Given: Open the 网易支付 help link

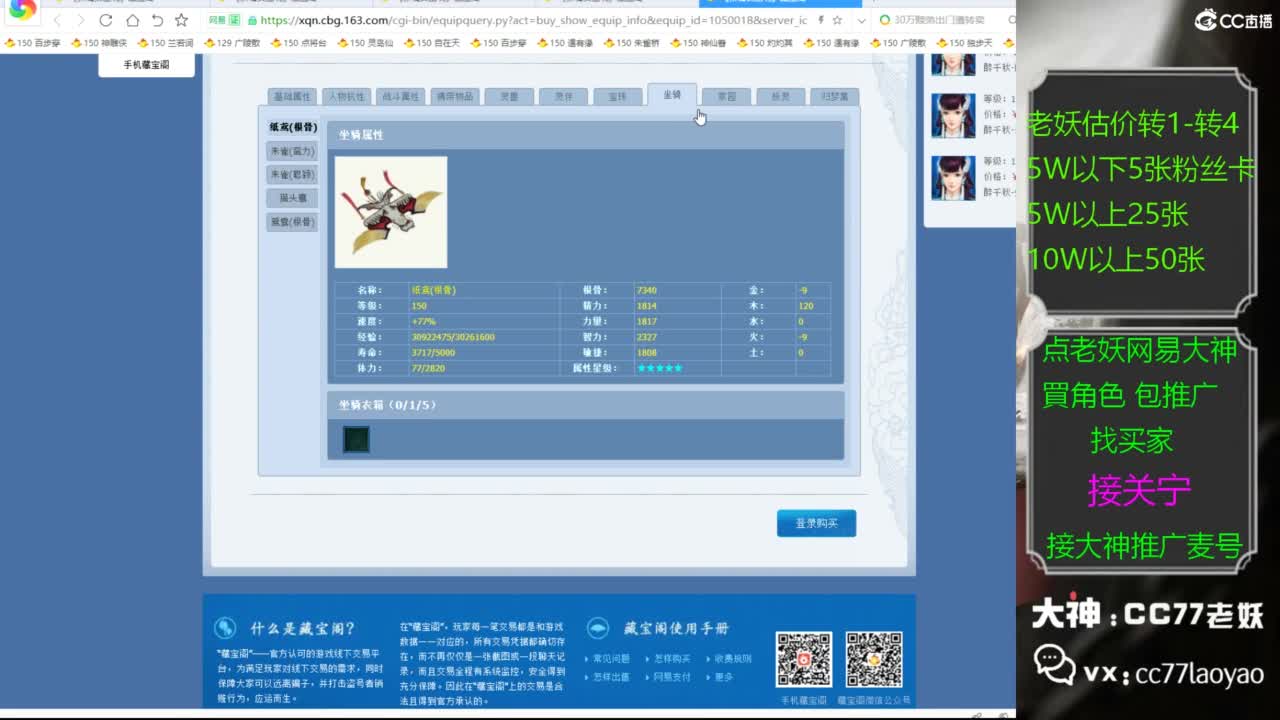Looking at the screenshot, I should 672,677.
